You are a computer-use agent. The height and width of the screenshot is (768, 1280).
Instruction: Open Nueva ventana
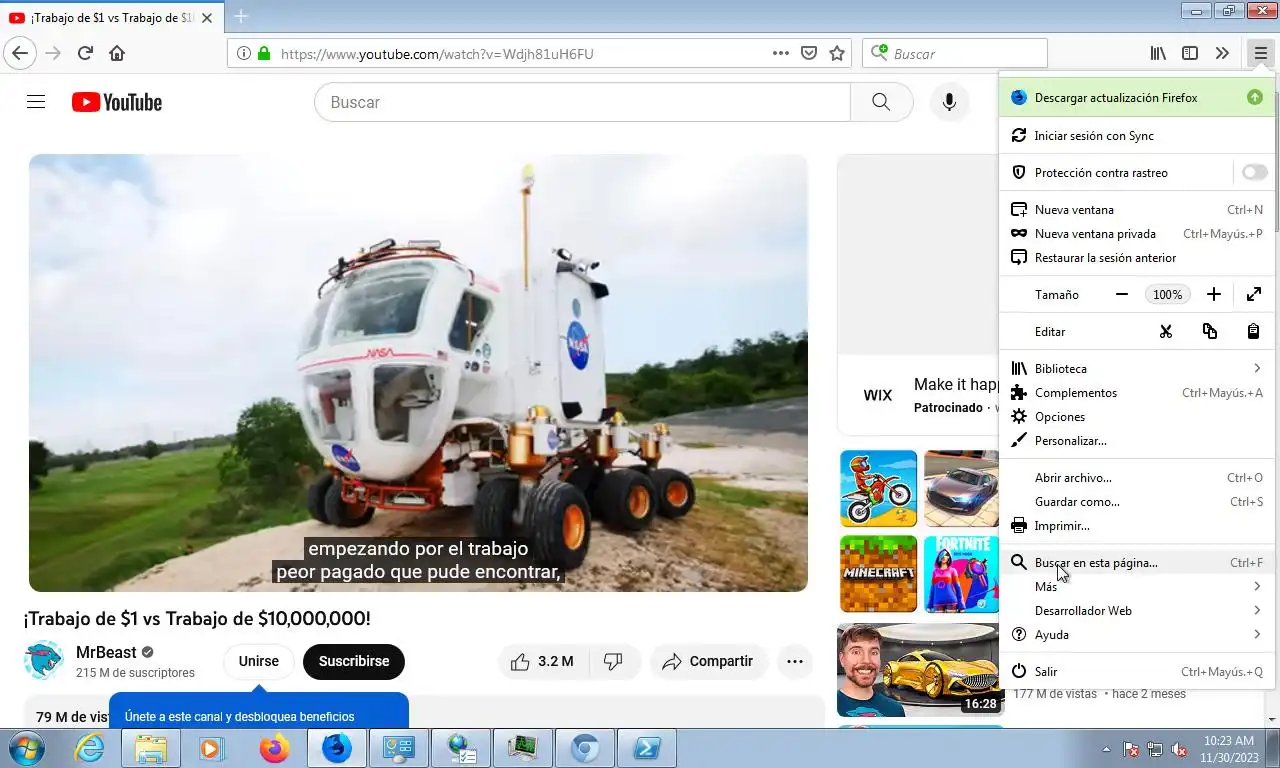pos(1137,209)
